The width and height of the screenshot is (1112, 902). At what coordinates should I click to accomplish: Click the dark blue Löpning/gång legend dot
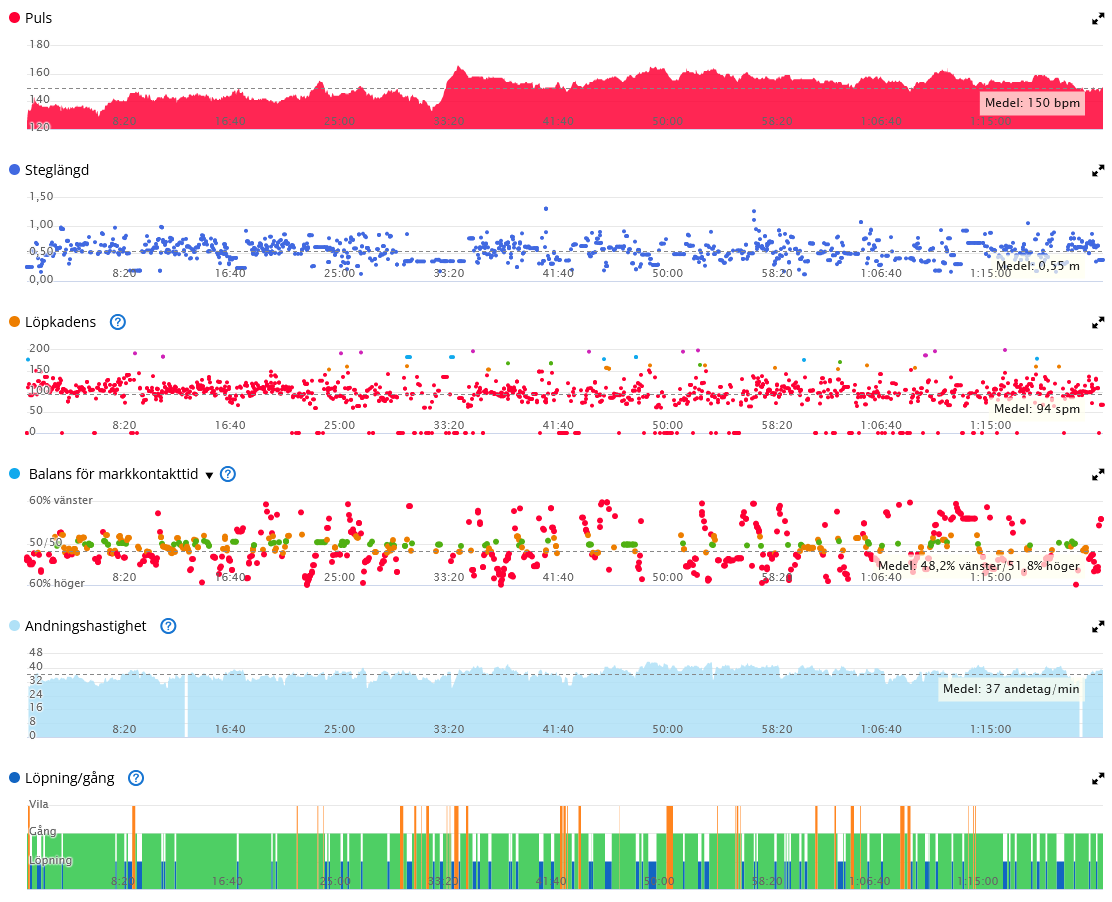click(14, 777)
